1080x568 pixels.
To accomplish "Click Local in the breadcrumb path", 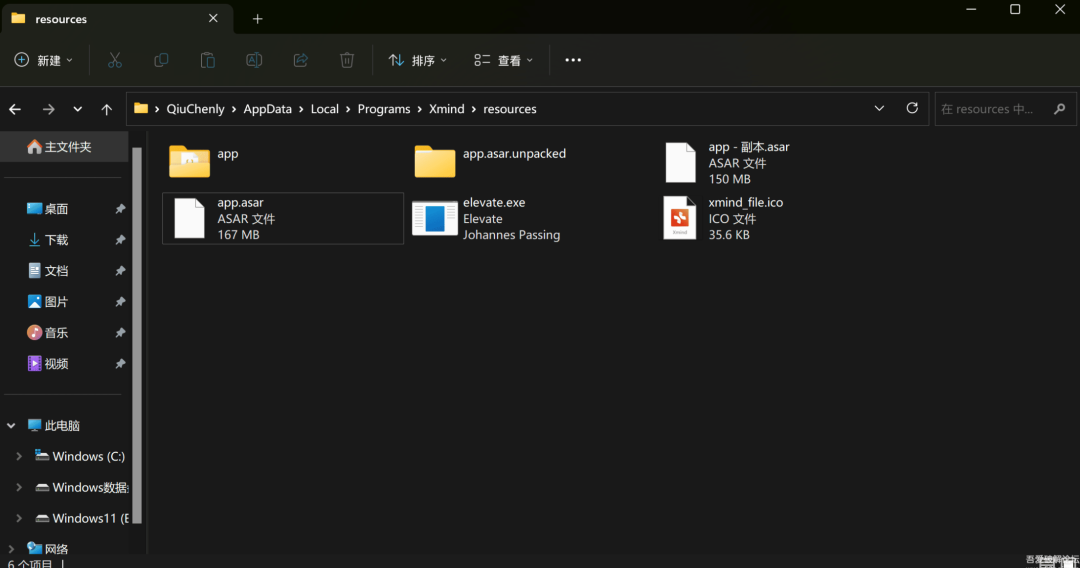I will 324,109.
